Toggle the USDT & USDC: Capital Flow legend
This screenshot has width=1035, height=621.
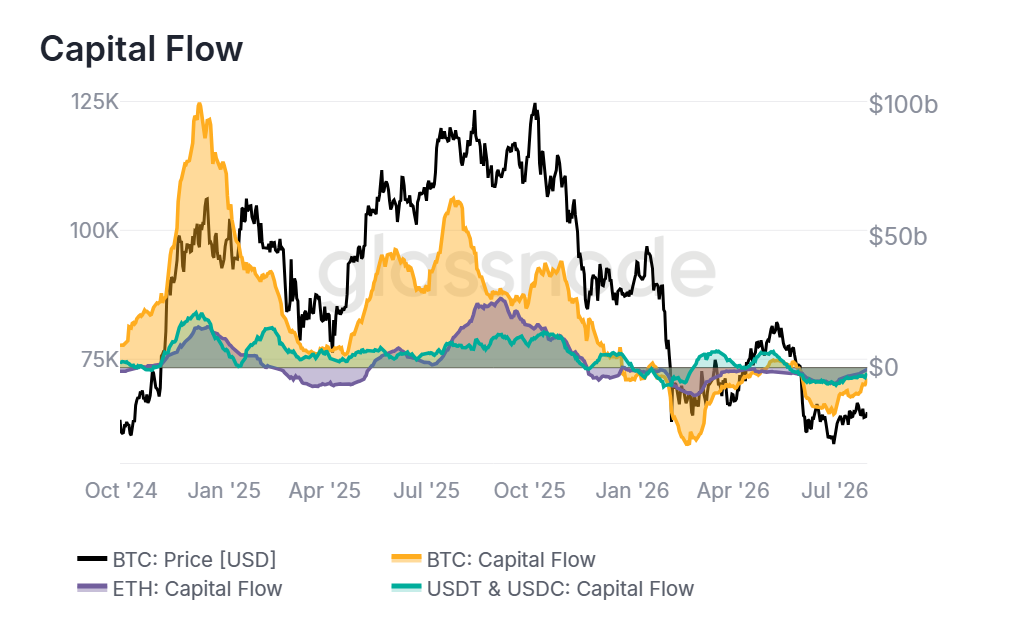pos(543,589)
